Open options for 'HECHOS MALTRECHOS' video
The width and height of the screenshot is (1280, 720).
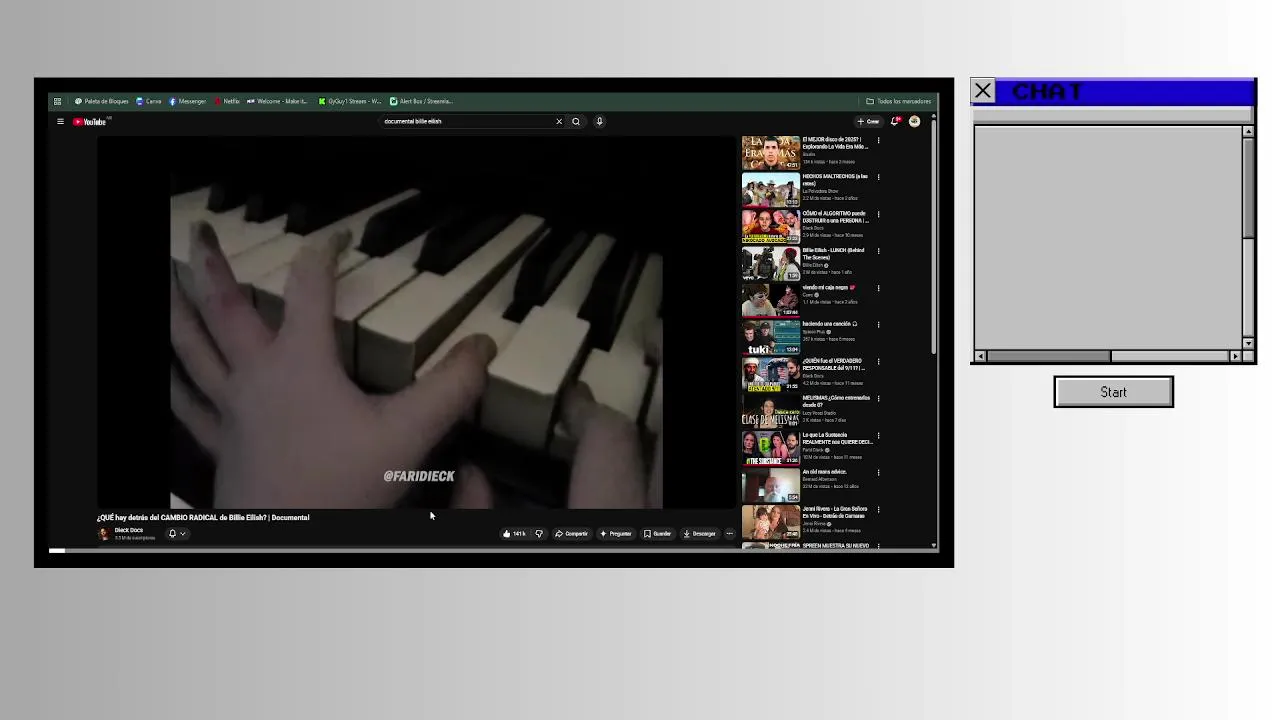tap(878, 177)
